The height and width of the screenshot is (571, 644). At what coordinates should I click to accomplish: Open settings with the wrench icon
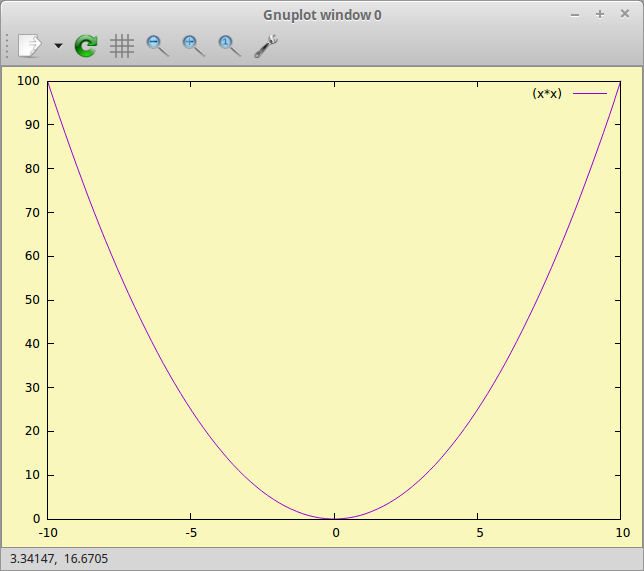pyautogui.click(x=266, y=45)
